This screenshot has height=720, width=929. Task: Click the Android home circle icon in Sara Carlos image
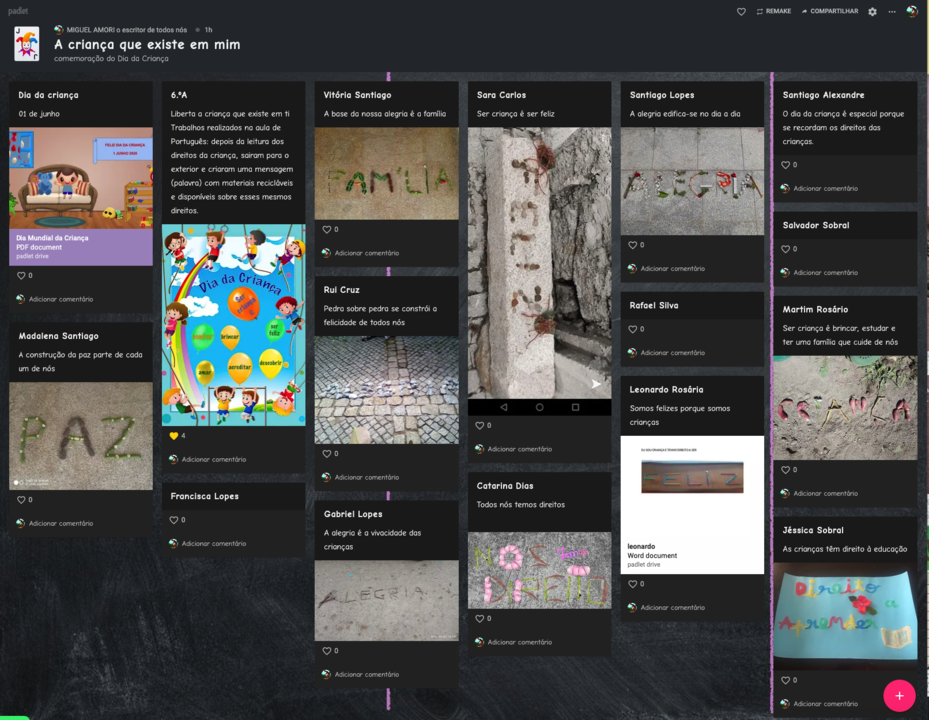tap(539, 408)
